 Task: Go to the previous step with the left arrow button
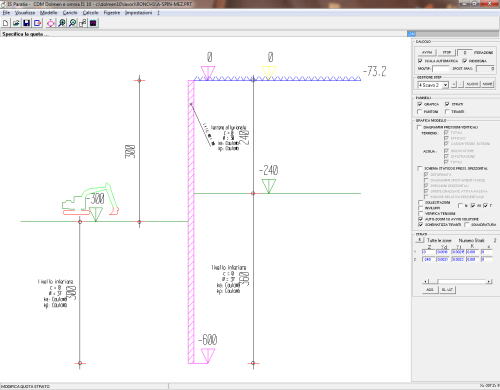coord(454,84)
